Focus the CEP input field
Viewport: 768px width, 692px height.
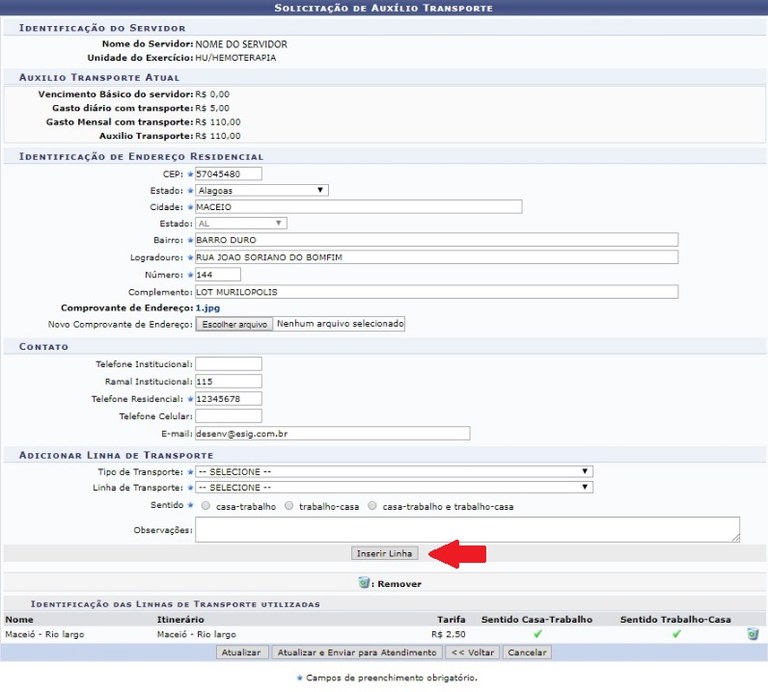tap(228, 174)
